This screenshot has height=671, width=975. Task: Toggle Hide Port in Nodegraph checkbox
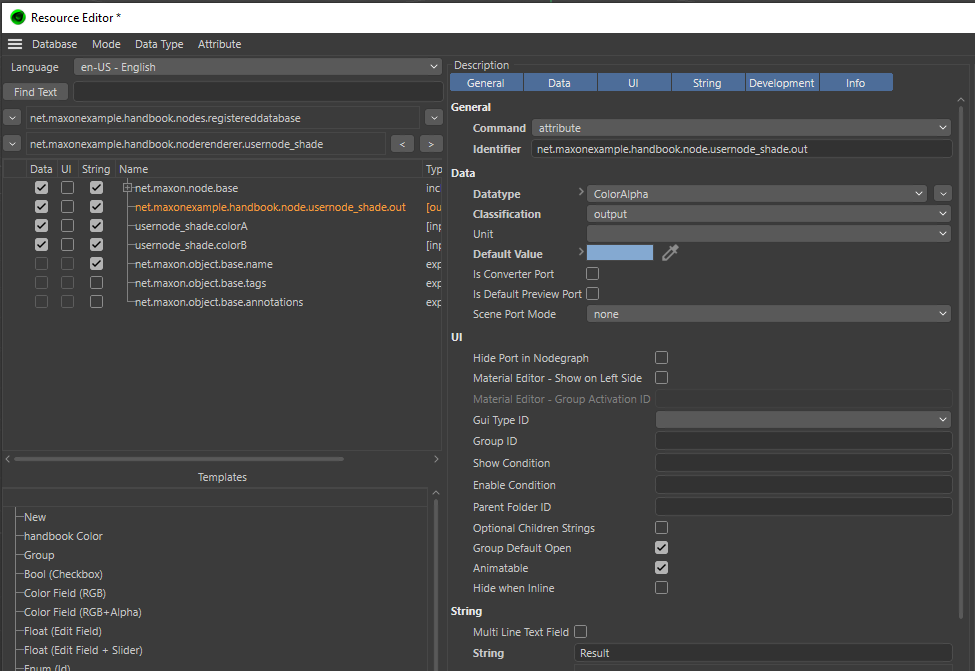point(661,358)
